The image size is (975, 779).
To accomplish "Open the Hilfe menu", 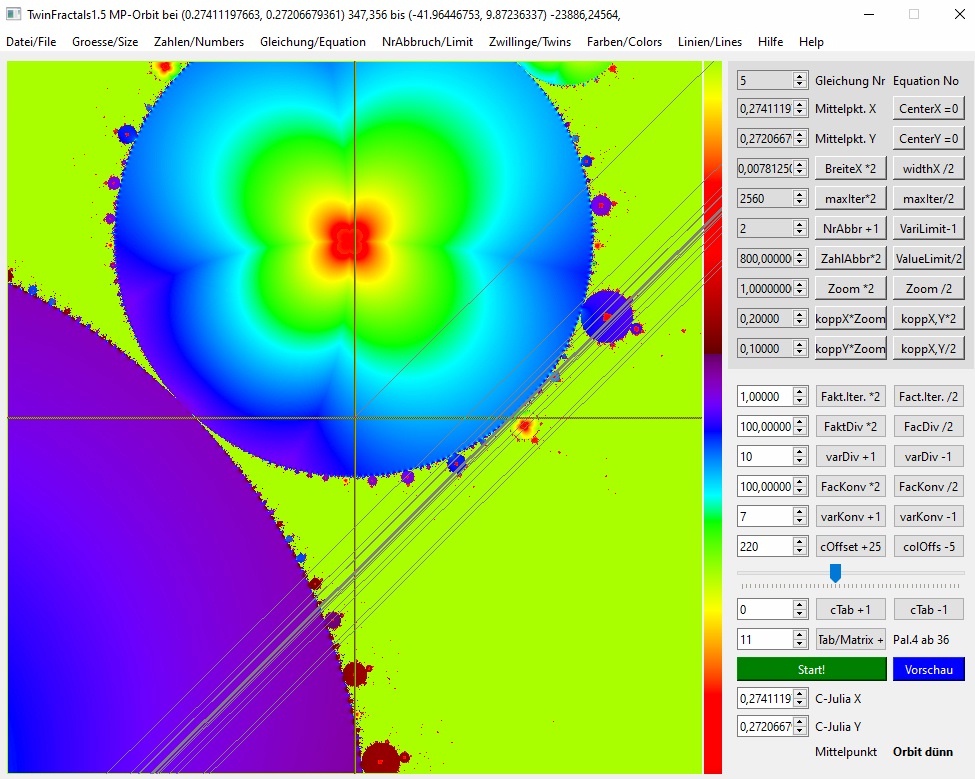I will [x=770, y=42].
